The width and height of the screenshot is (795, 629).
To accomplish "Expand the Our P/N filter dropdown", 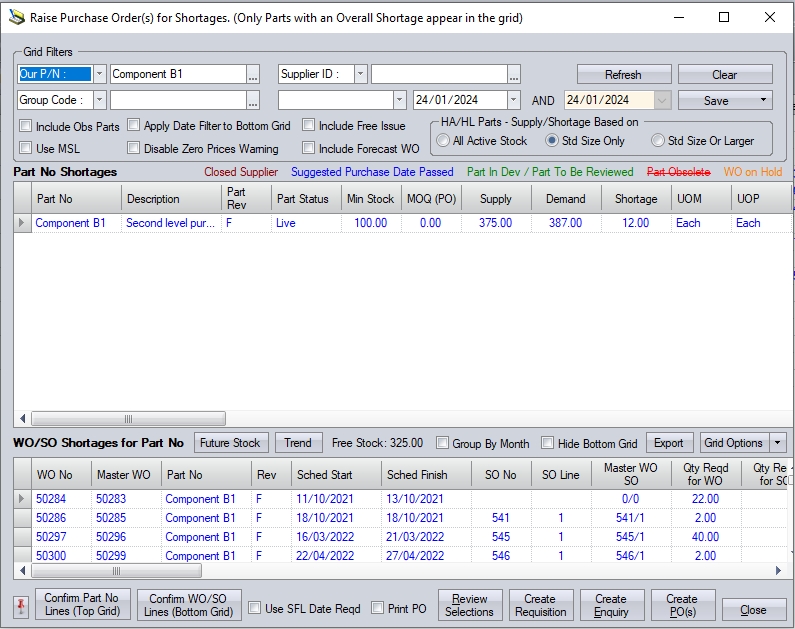I will pos(99,74).
